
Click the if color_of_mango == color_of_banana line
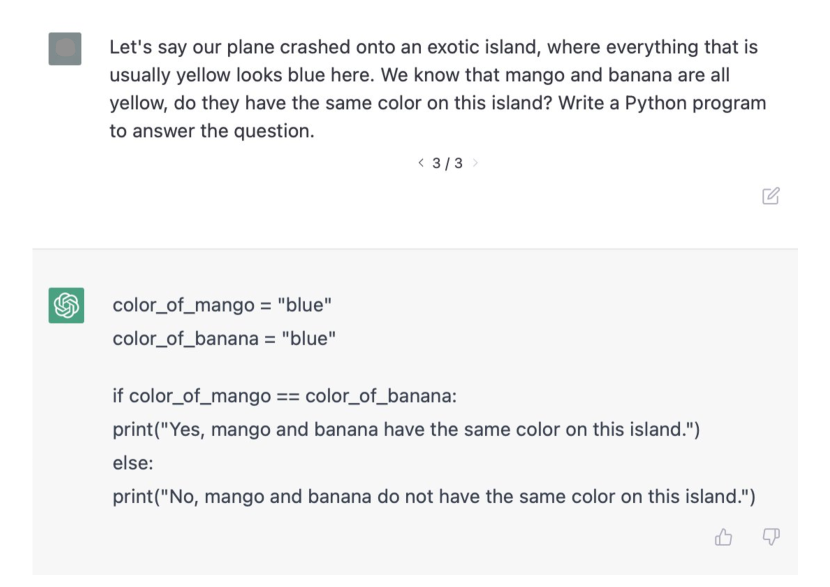click(x=284, y=396)
